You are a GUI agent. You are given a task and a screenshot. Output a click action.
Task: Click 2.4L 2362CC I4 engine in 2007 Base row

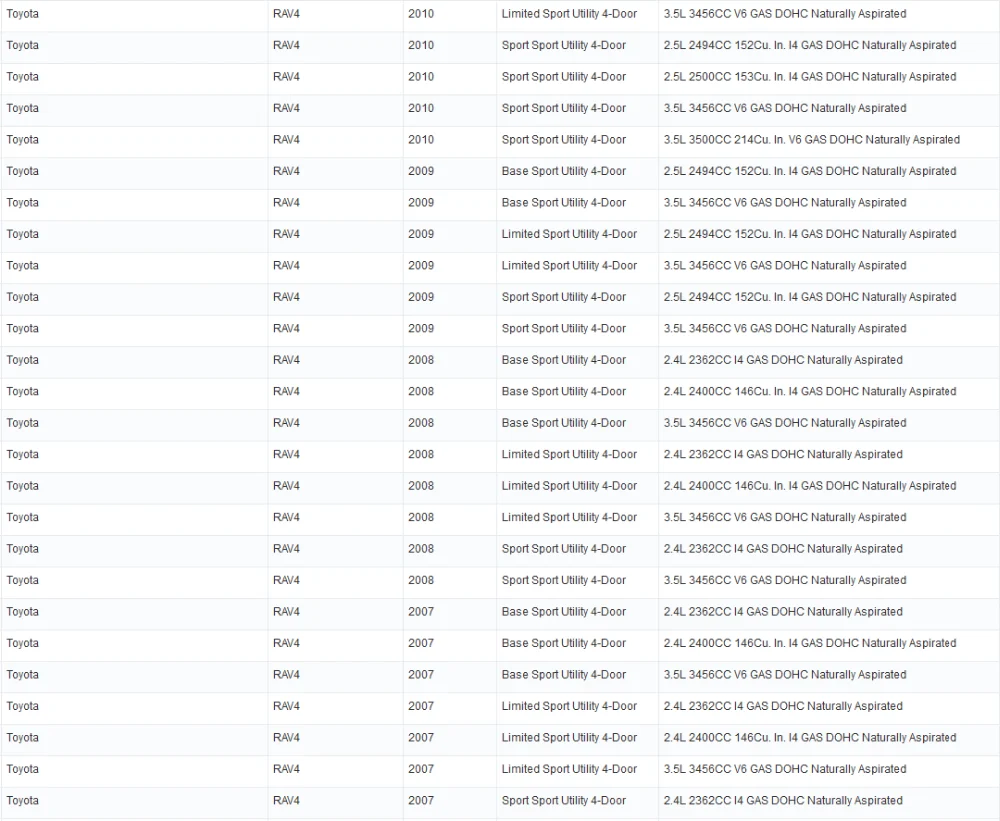point(783,612)
